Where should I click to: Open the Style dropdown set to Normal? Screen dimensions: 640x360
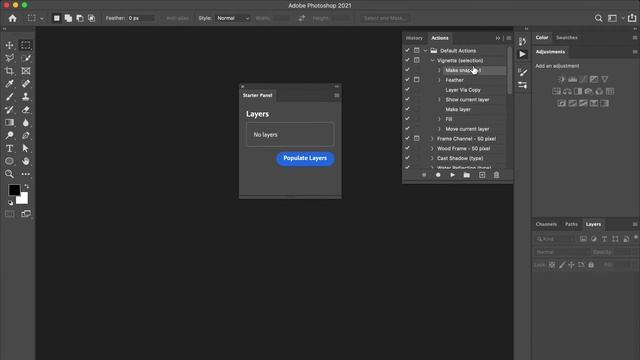pyautogui.click(x=233, y=18)
